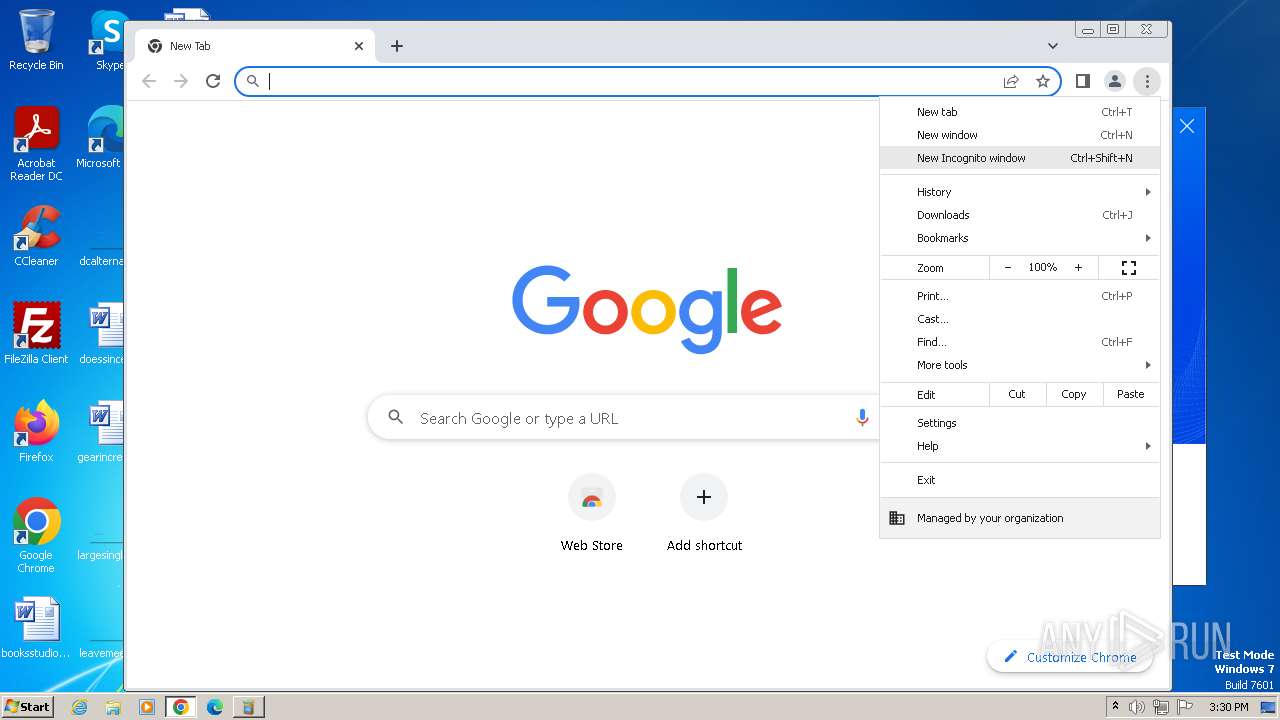
Task: Open the Google Chrome desktop icon
Action: [36, 535]
